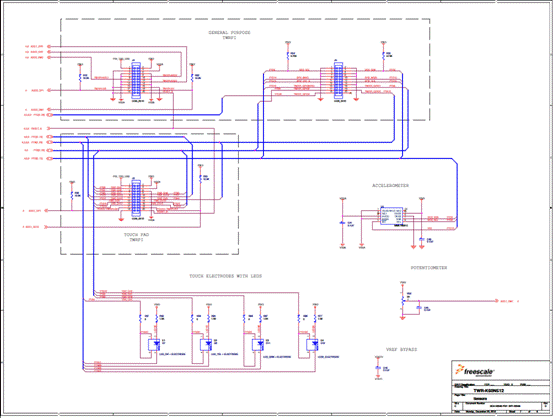Viewport: 553px width, 418px height.
Task: Select the right General Purpose TWRPI connector
Action: click(x=338, y=80)
